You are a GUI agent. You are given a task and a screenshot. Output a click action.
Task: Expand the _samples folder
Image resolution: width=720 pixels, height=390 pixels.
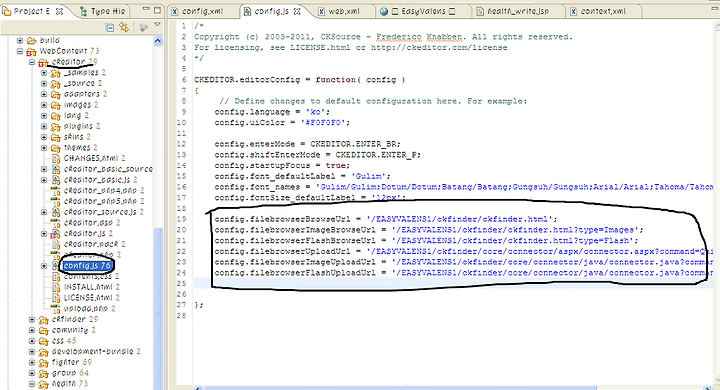tap(44, 73)
